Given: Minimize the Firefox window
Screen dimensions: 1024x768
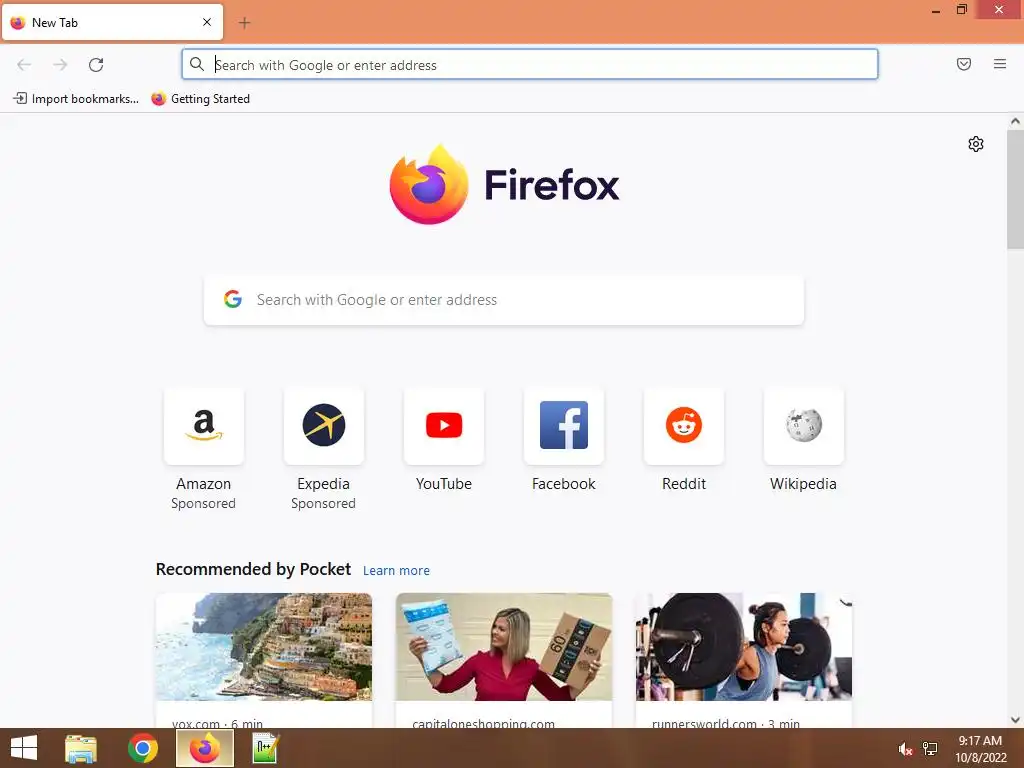Looking at the screenshot, I should [935, 10].
